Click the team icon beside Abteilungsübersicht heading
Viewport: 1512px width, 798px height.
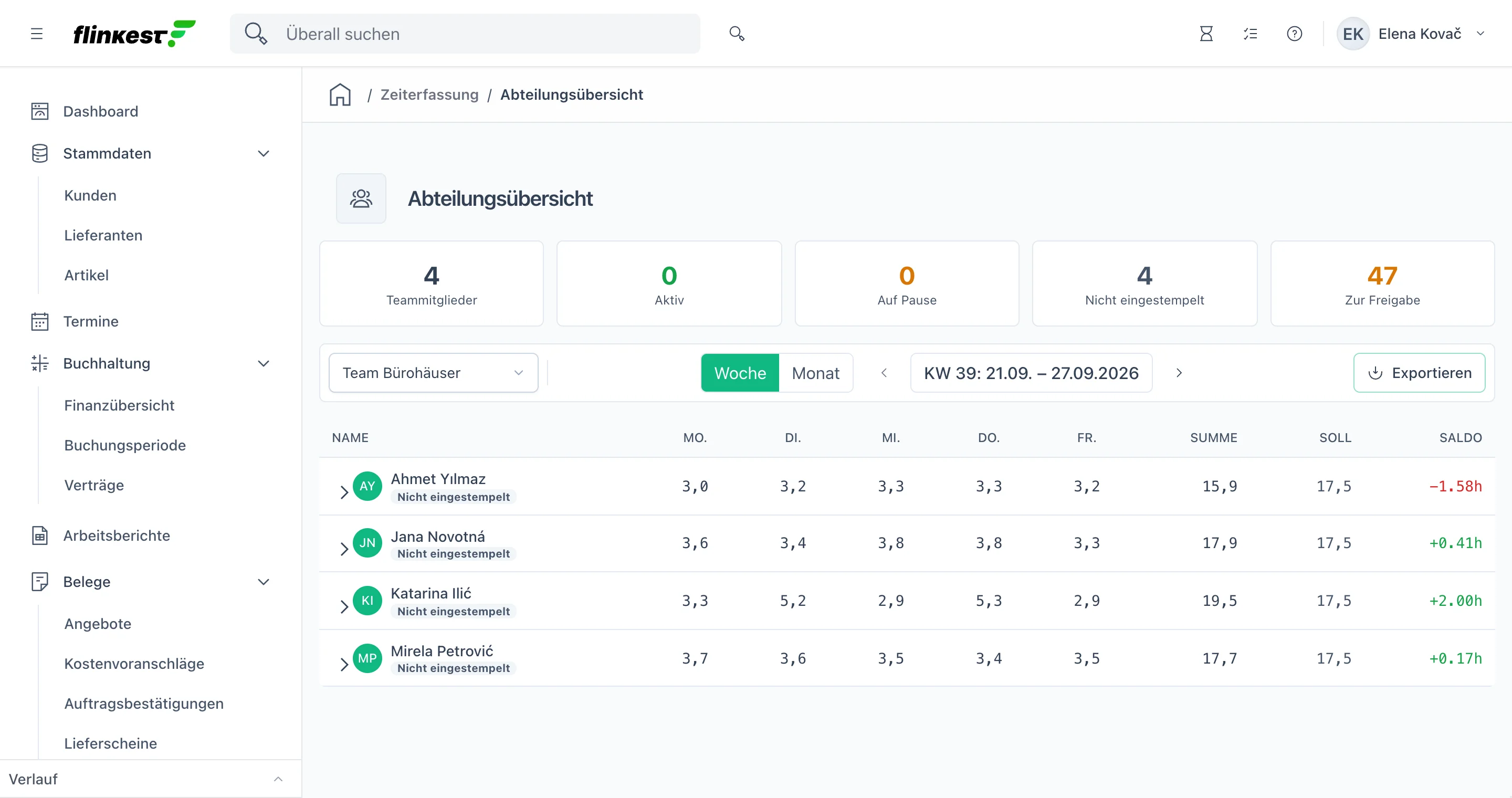click(x=361, y=198)
